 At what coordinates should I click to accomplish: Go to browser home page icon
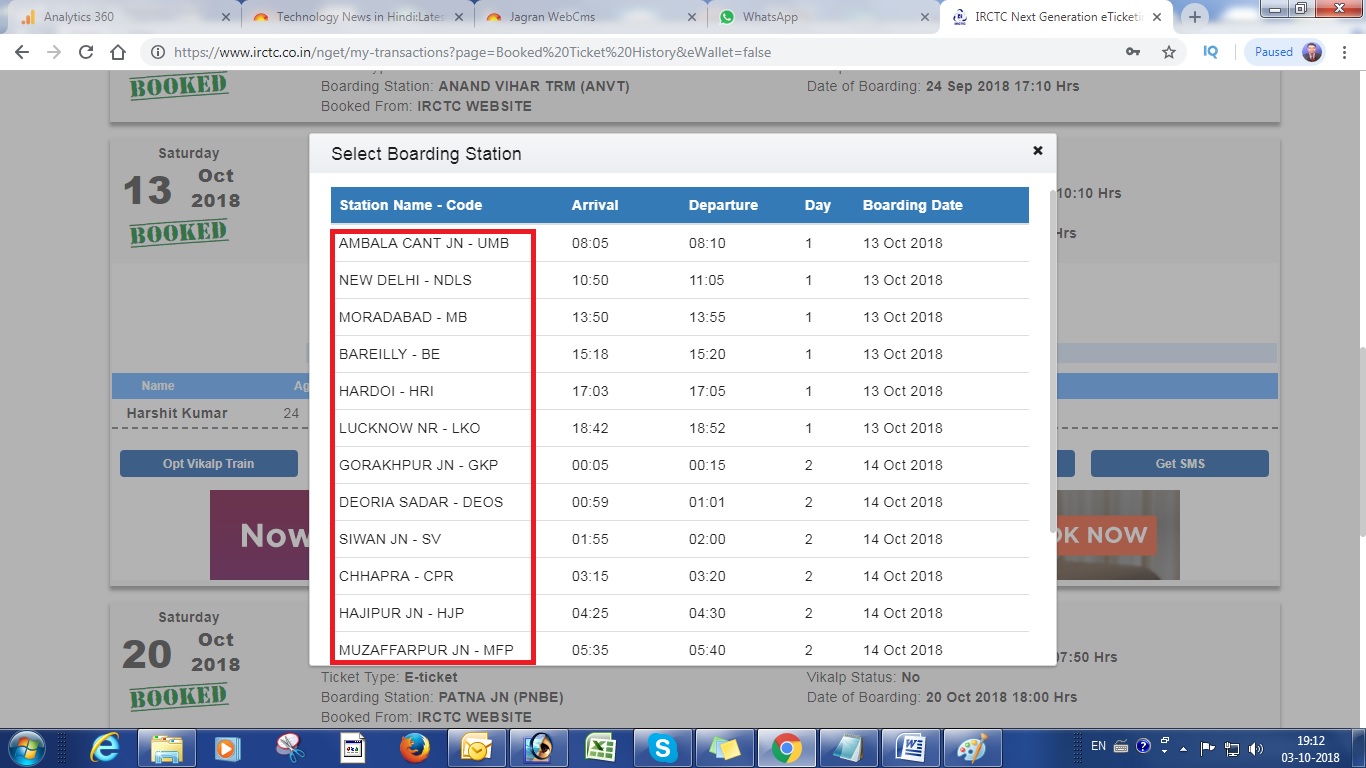(118, 52)
